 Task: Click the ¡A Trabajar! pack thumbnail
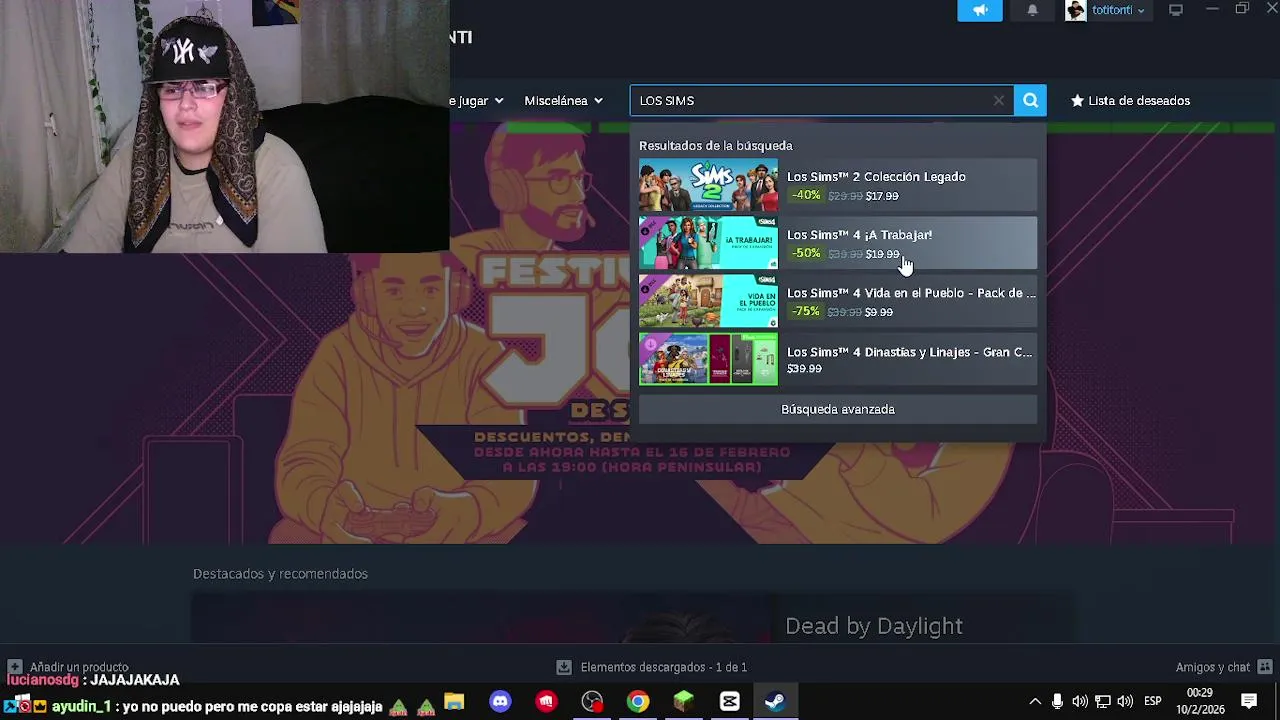708,243
